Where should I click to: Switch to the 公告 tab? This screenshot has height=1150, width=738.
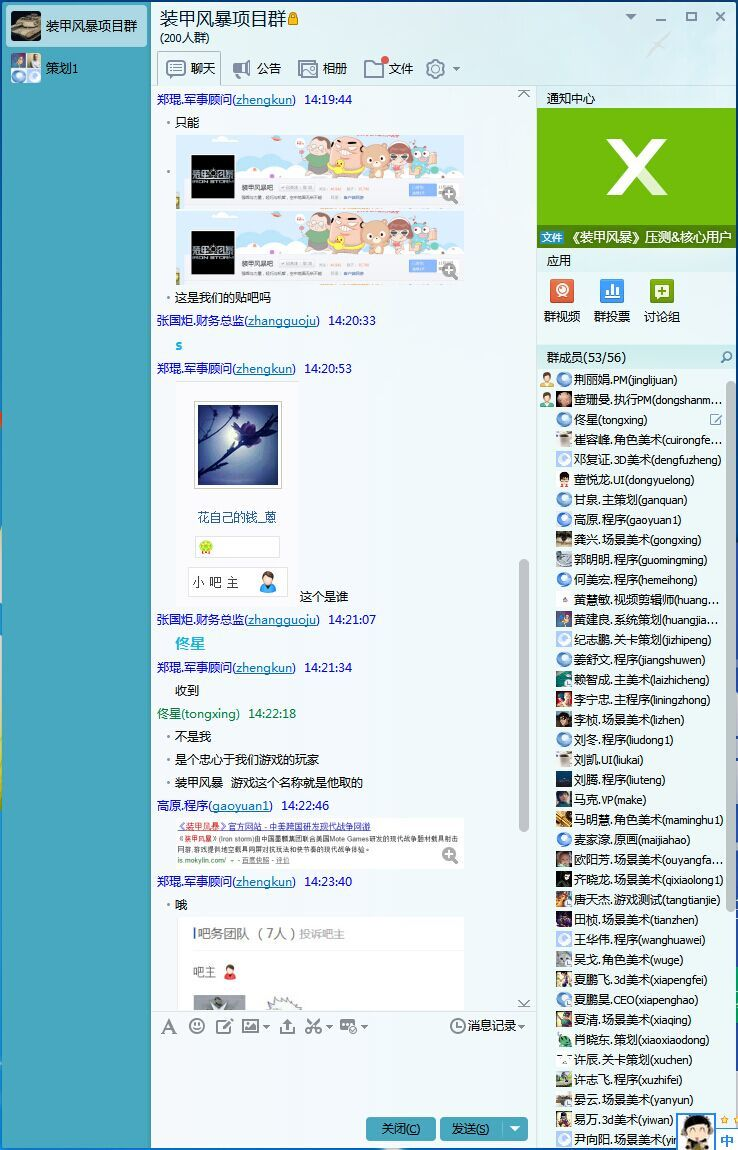257,69
